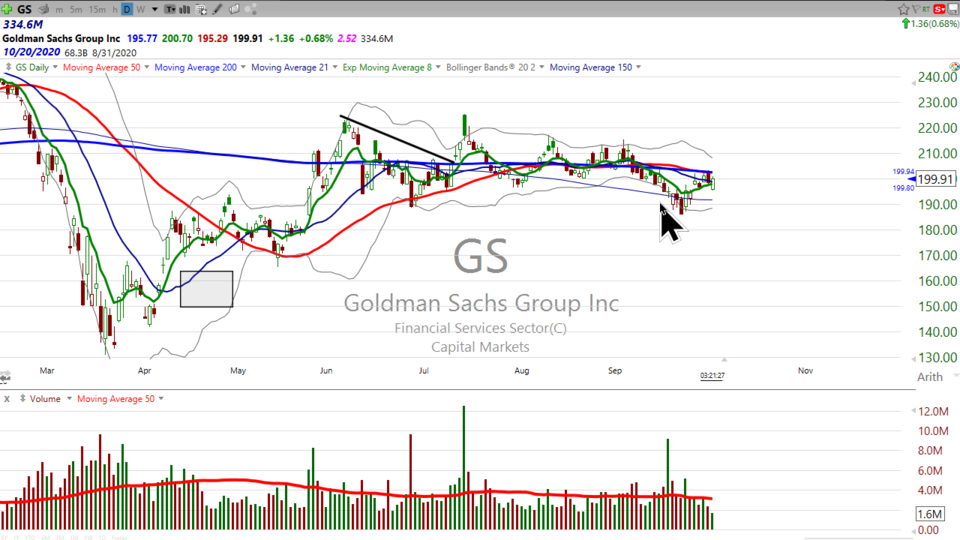Click the notes icon in the toolbar

[x=234, y=9]
